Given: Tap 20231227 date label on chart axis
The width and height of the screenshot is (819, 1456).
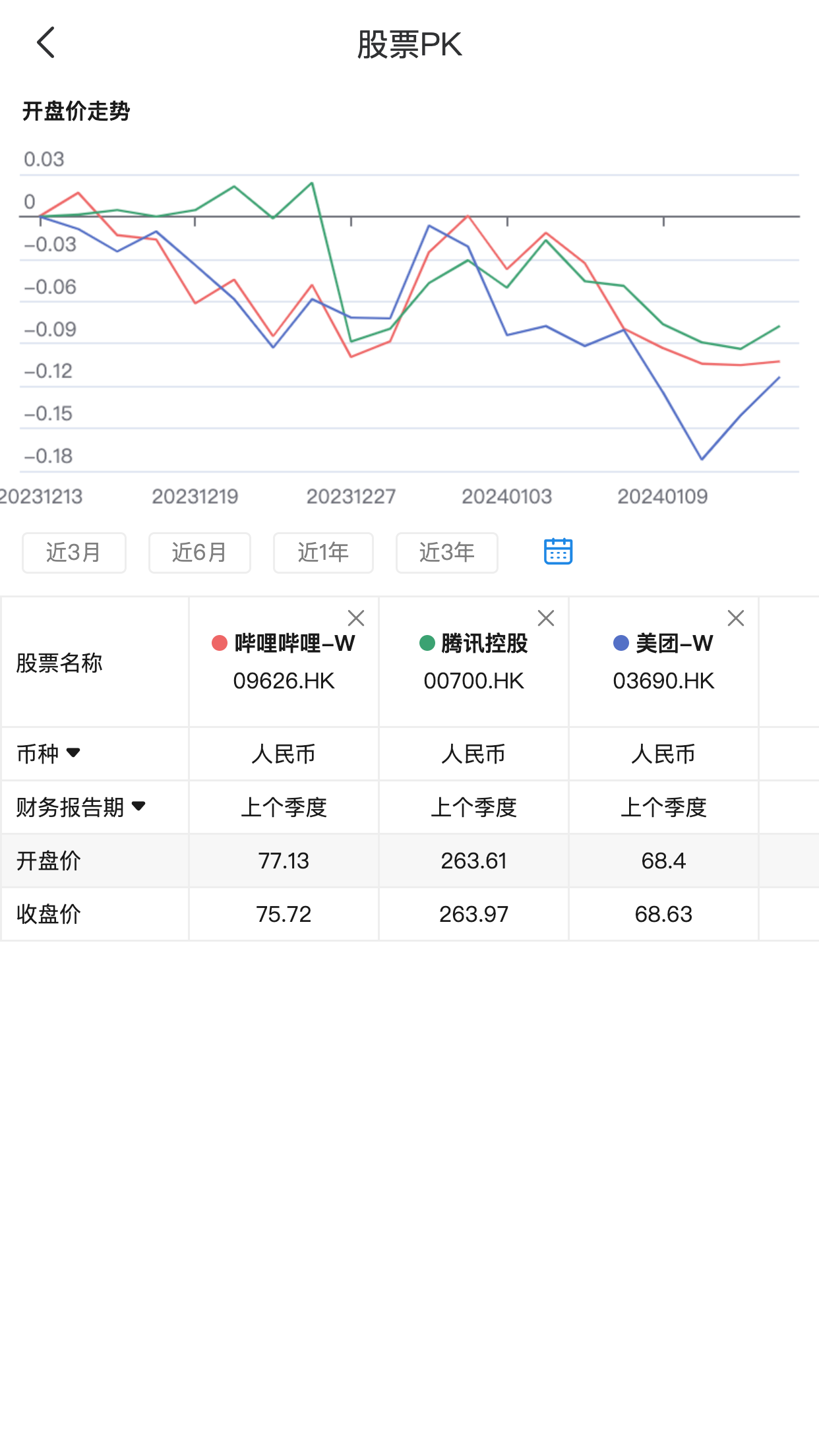Looking at the screenshot, I should coord(351,497).
